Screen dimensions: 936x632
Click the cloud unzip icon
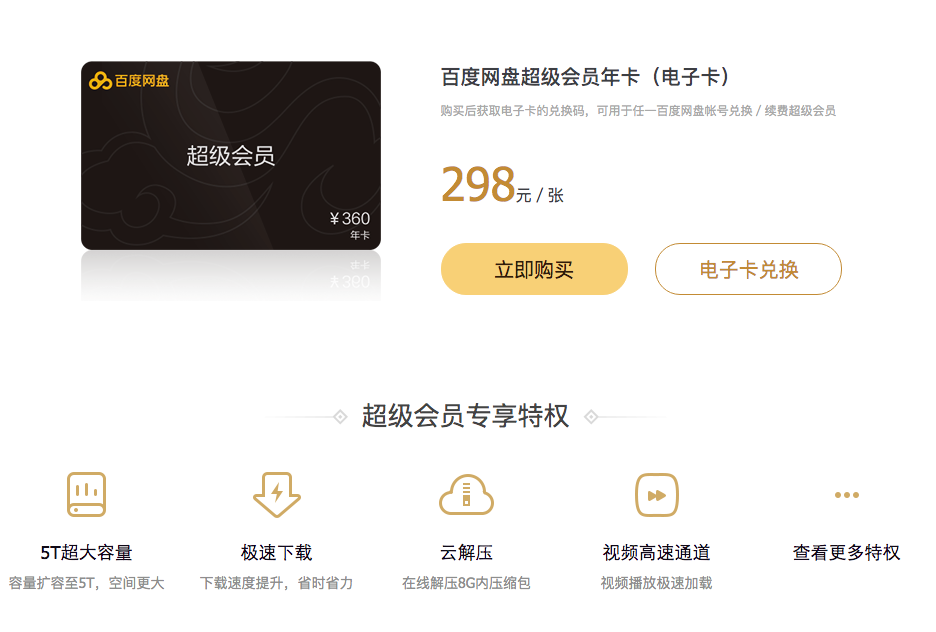pyautogui.click(x=466, y=494)
